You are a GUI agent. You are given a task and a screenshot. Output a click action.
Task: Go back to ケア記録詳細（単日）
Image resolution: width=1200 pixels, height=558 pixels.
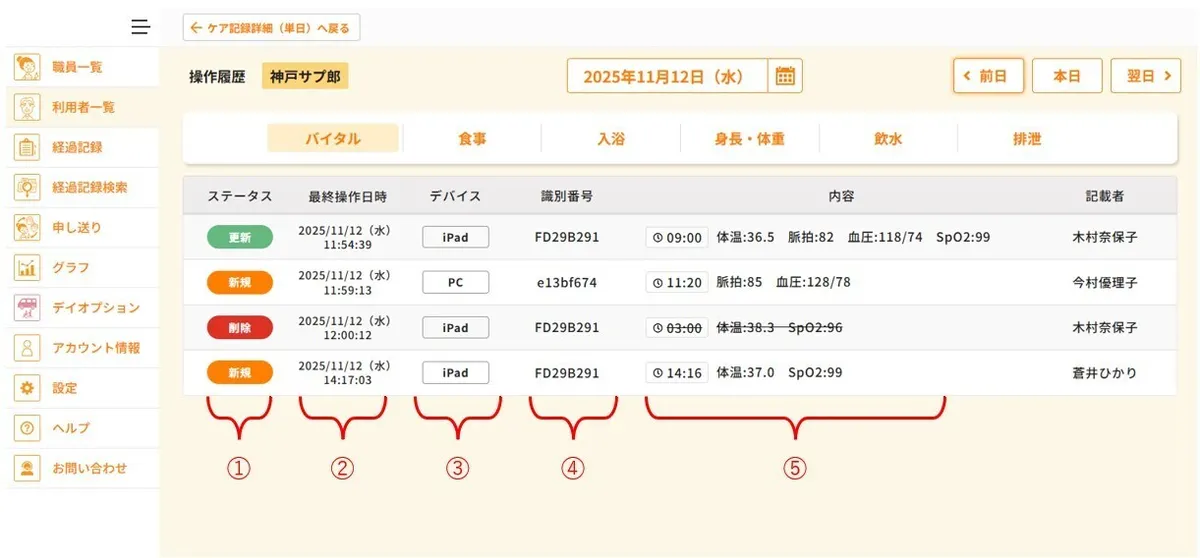click(271, 28)
